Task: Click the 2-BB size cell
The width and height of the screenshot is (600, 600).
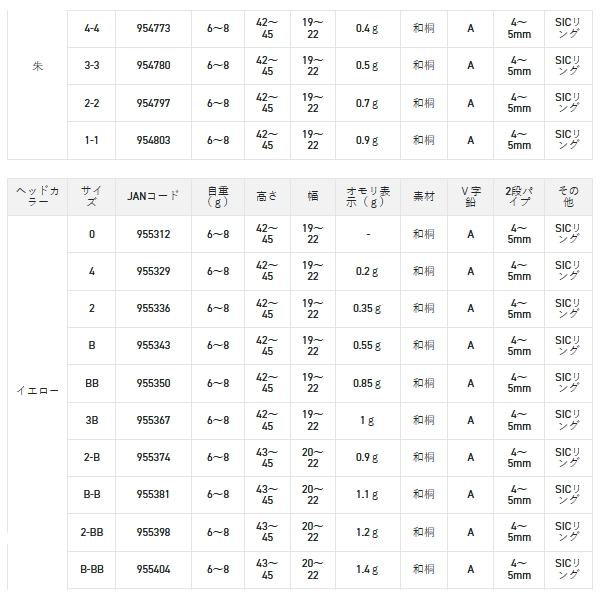Action: 91,532
